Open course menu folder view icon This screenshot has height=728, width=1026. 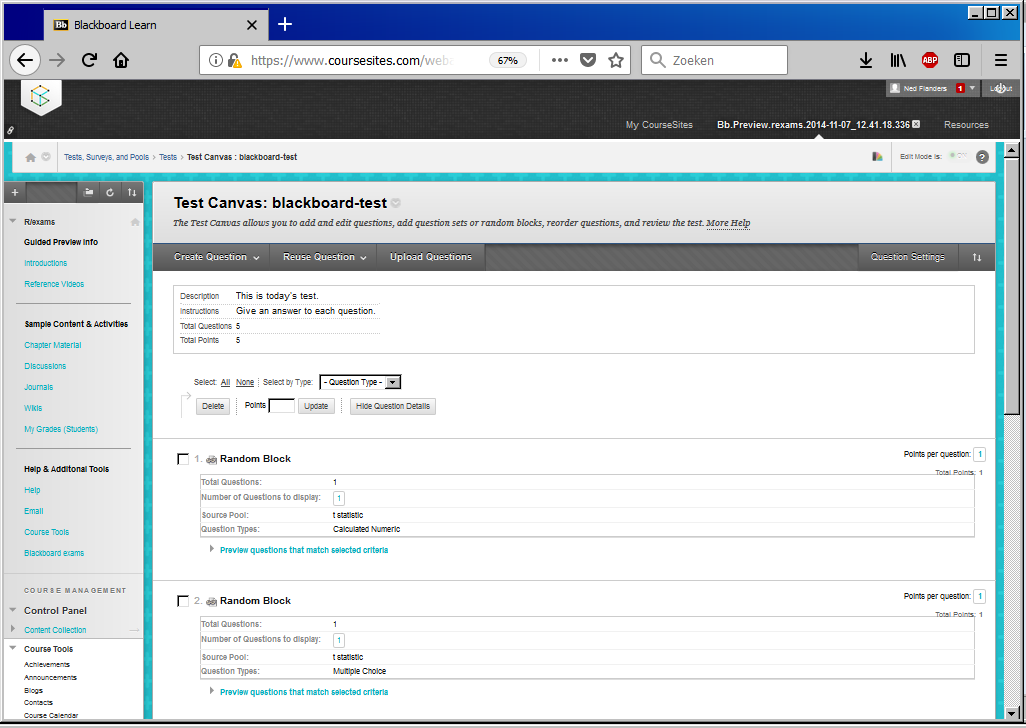(x=89, y=192)
